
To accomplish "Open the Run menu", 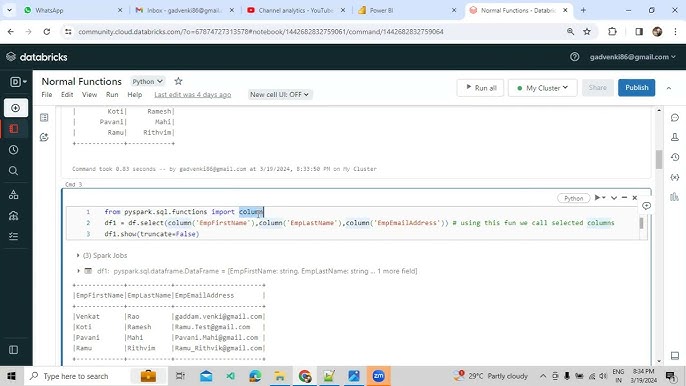I will [112, 95].
